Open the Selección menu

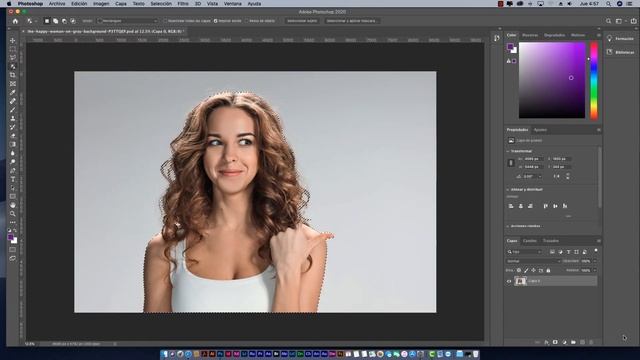click(x=161, y=4)
